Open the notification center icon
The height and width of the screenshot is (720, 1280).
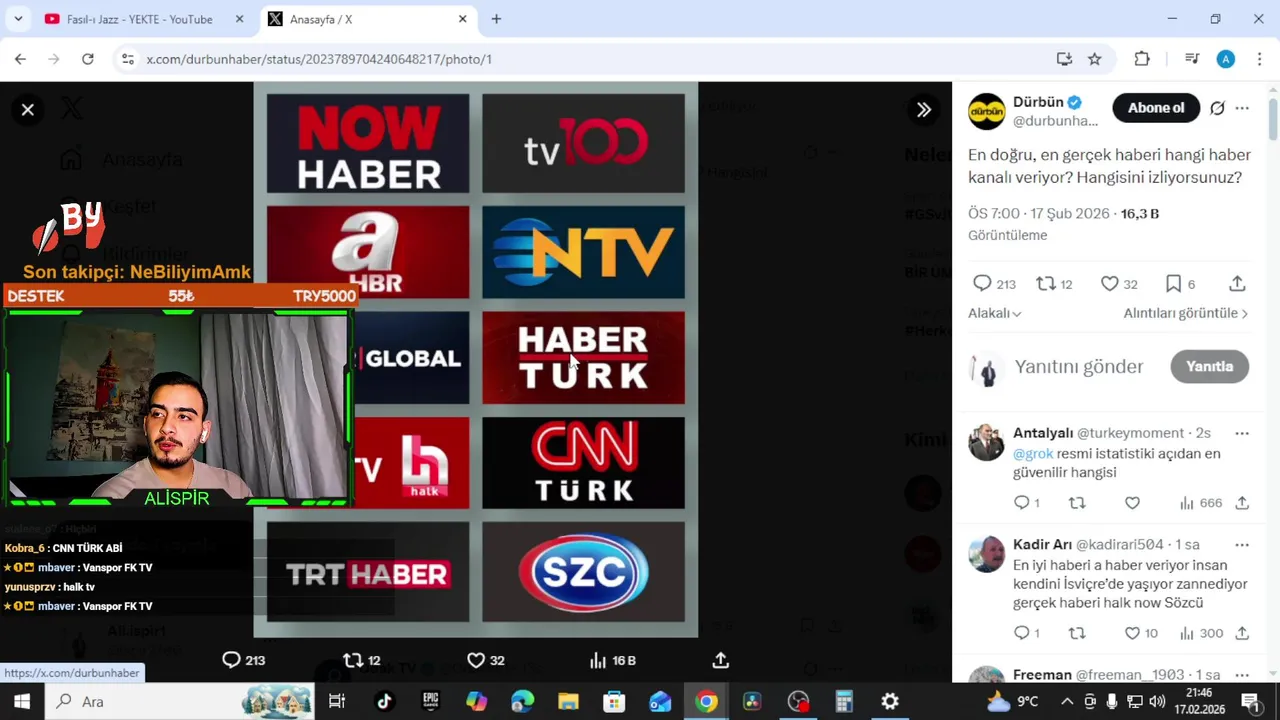[x=1250, y=701]
